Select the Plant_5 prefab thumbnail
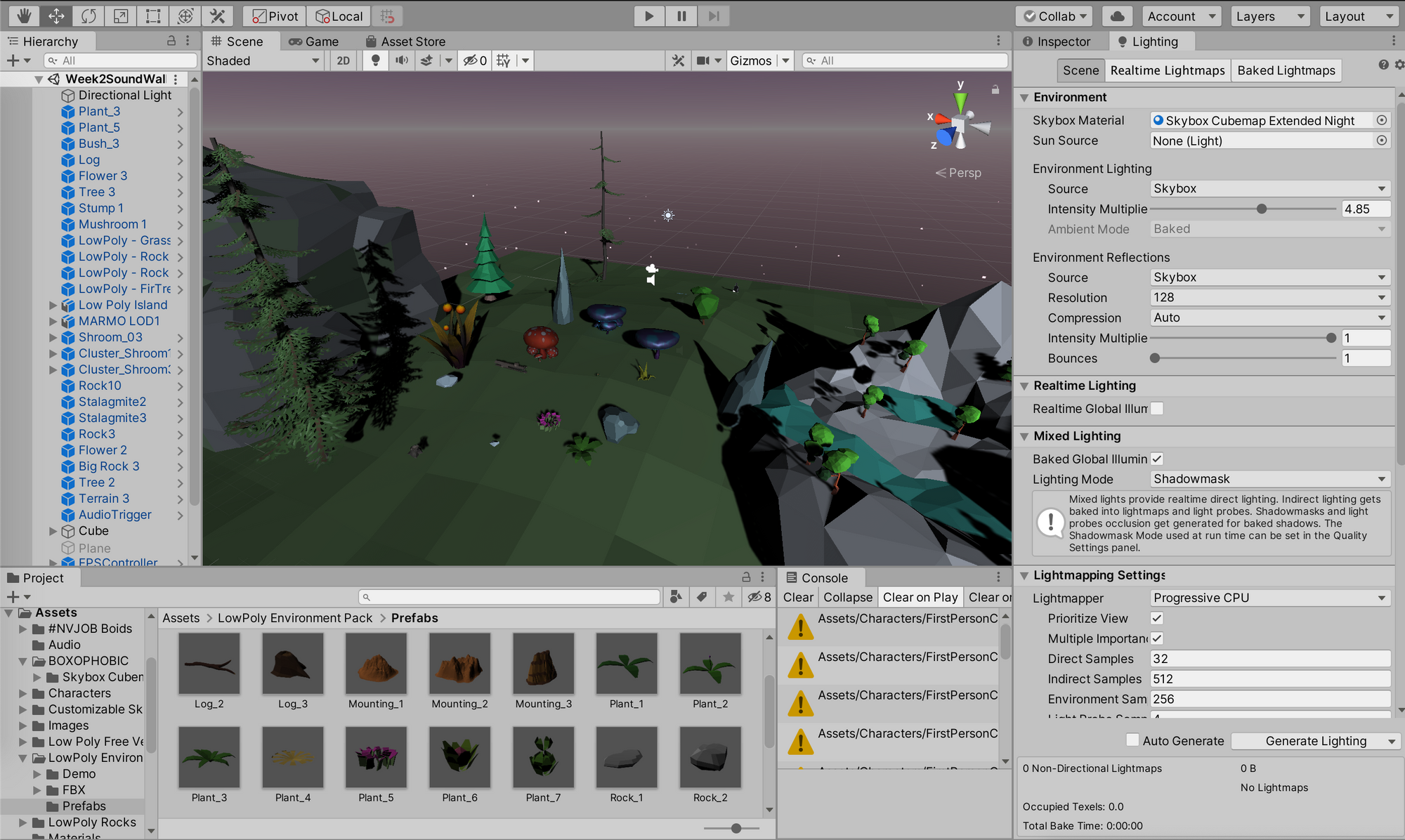 377,757
